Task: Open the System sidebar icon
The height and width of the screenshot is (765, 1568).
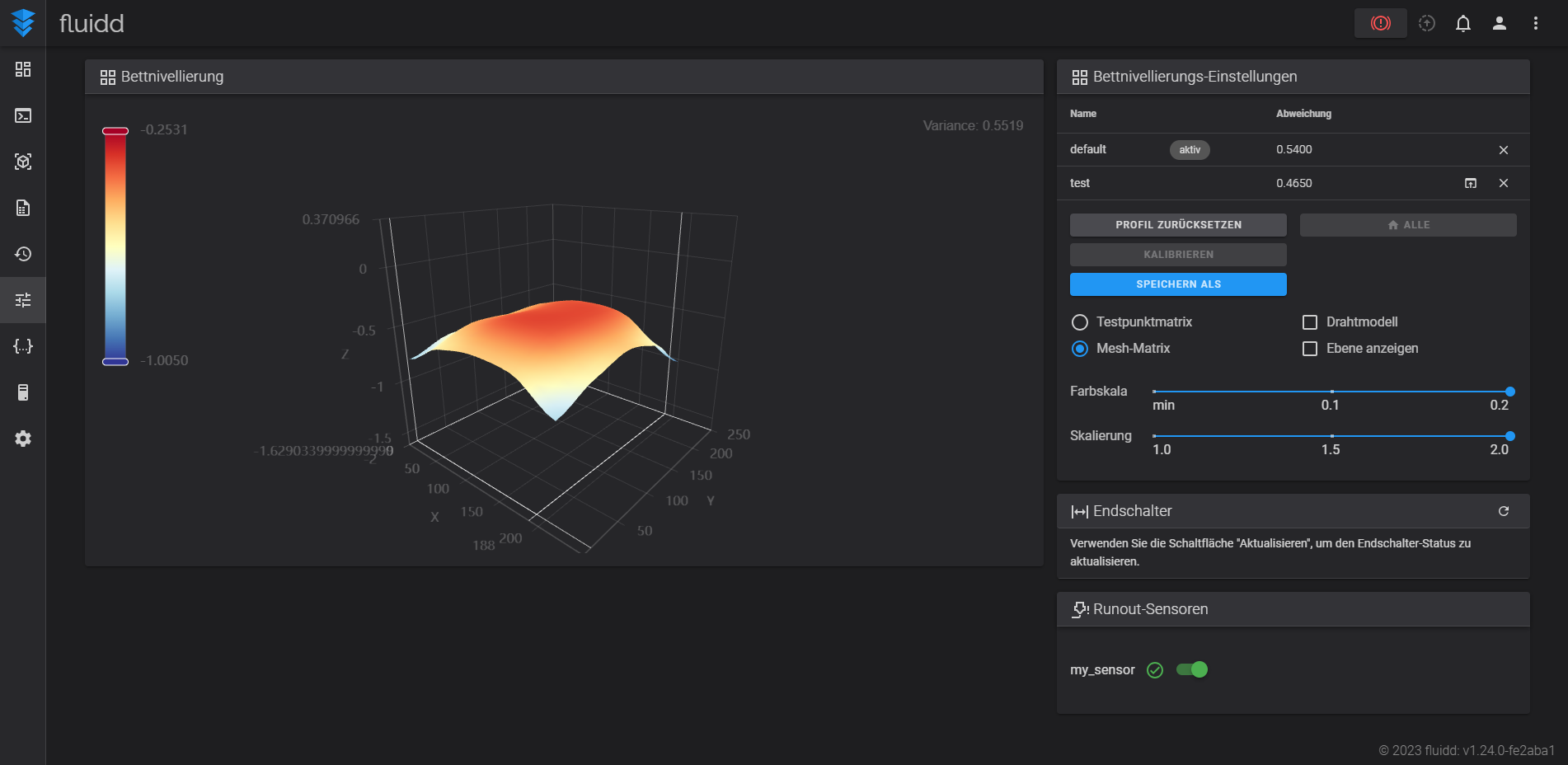Action: tap(23, 392)
